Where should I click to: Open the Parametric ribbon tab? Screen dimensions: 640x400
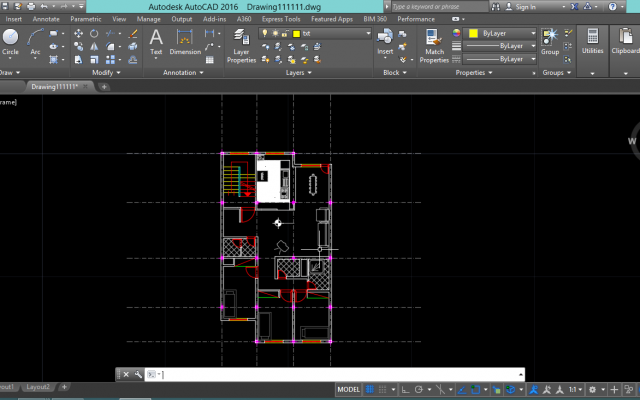tap(86, 19)
